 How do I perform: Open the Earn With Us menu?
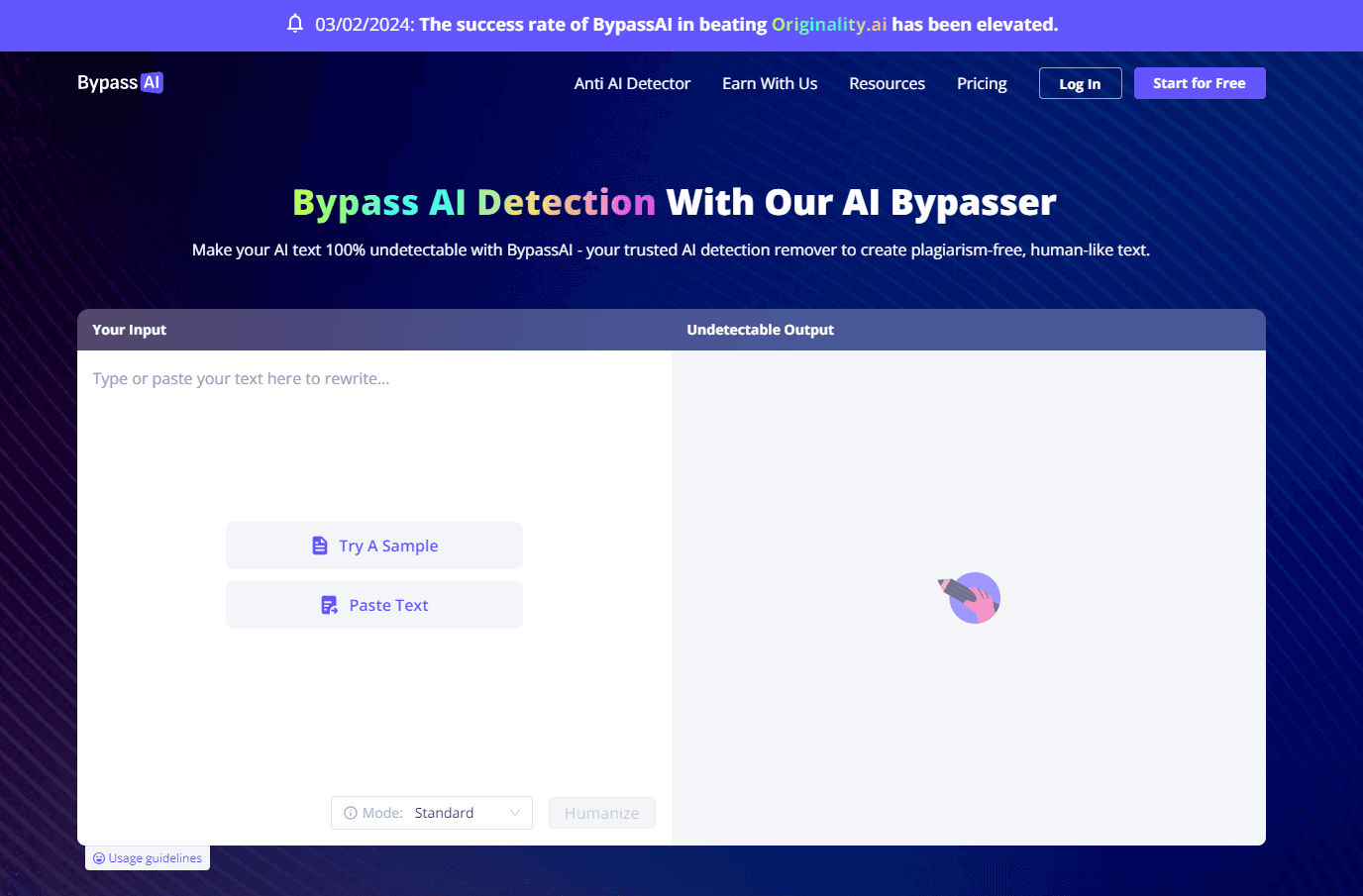770,84
